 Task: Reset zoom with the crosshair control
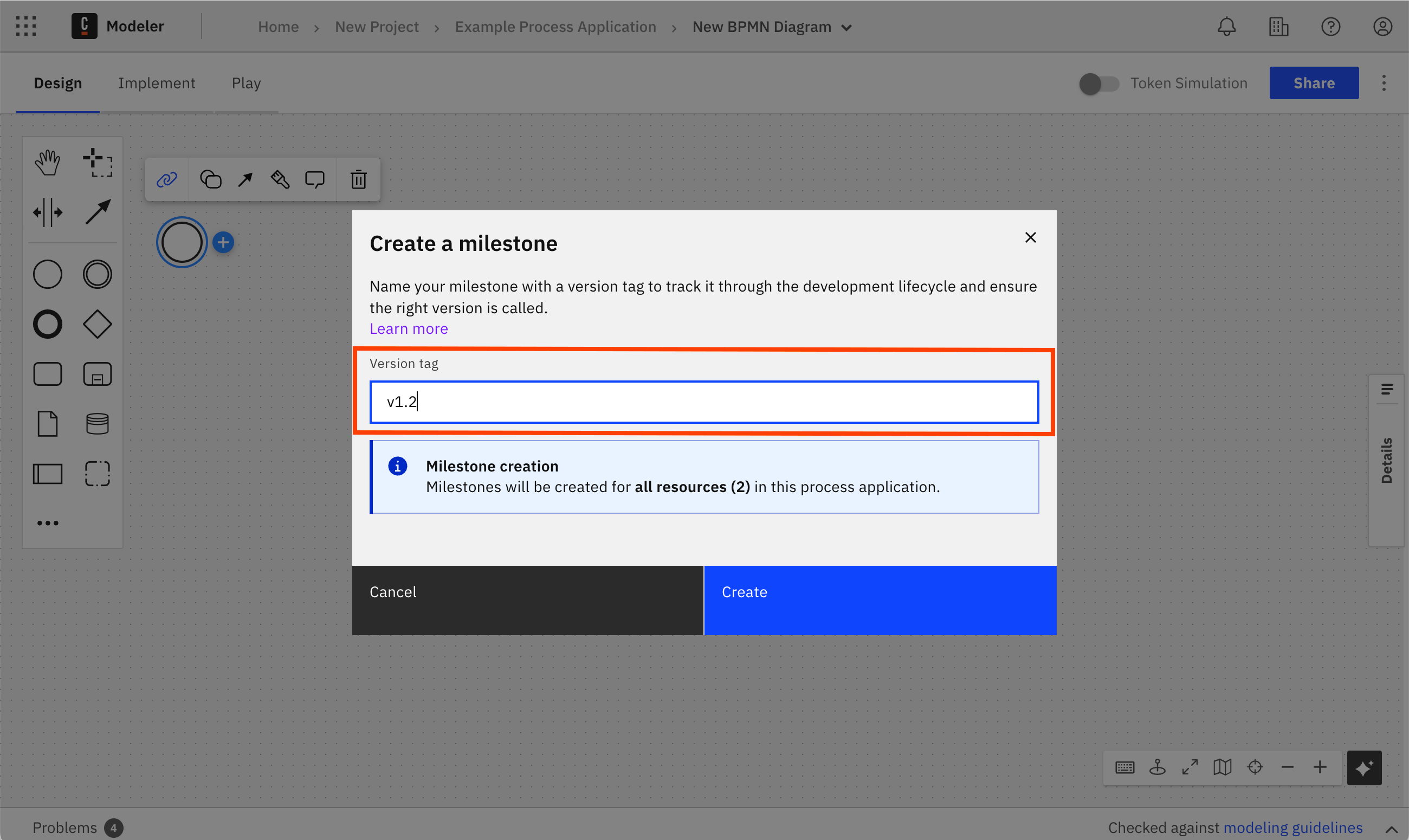1255,767
